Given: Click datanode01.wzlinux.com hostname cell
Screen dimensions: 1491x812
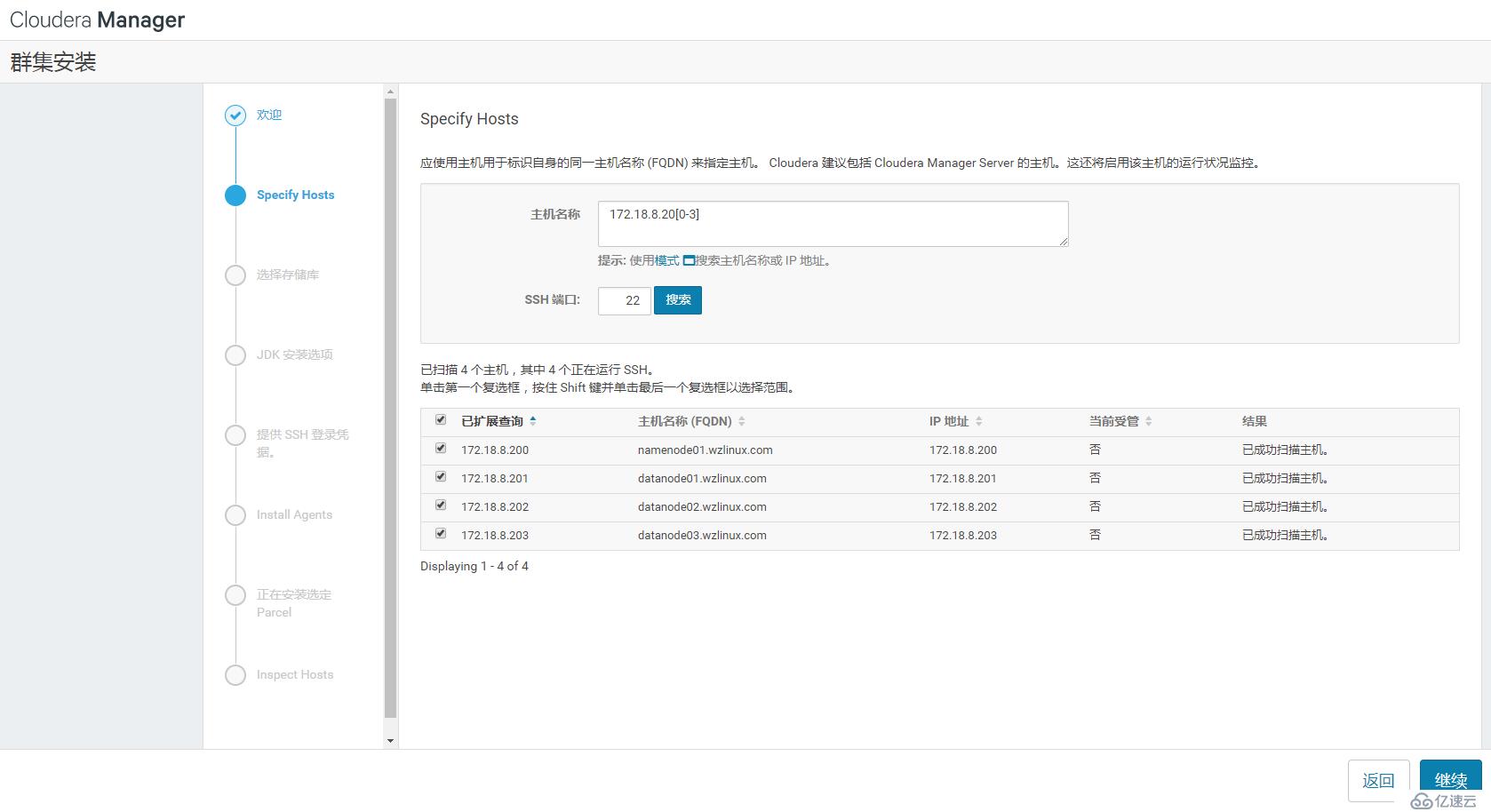Looking at the screenshot, I should click(702, 479).
